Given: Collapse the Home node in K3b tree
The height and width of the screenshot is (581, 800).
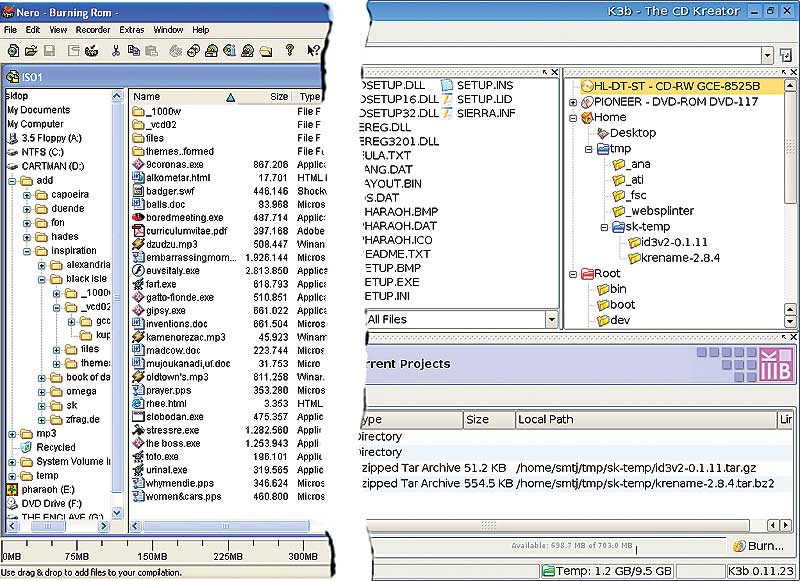Looking at the screenshot, I should point(573,118).
